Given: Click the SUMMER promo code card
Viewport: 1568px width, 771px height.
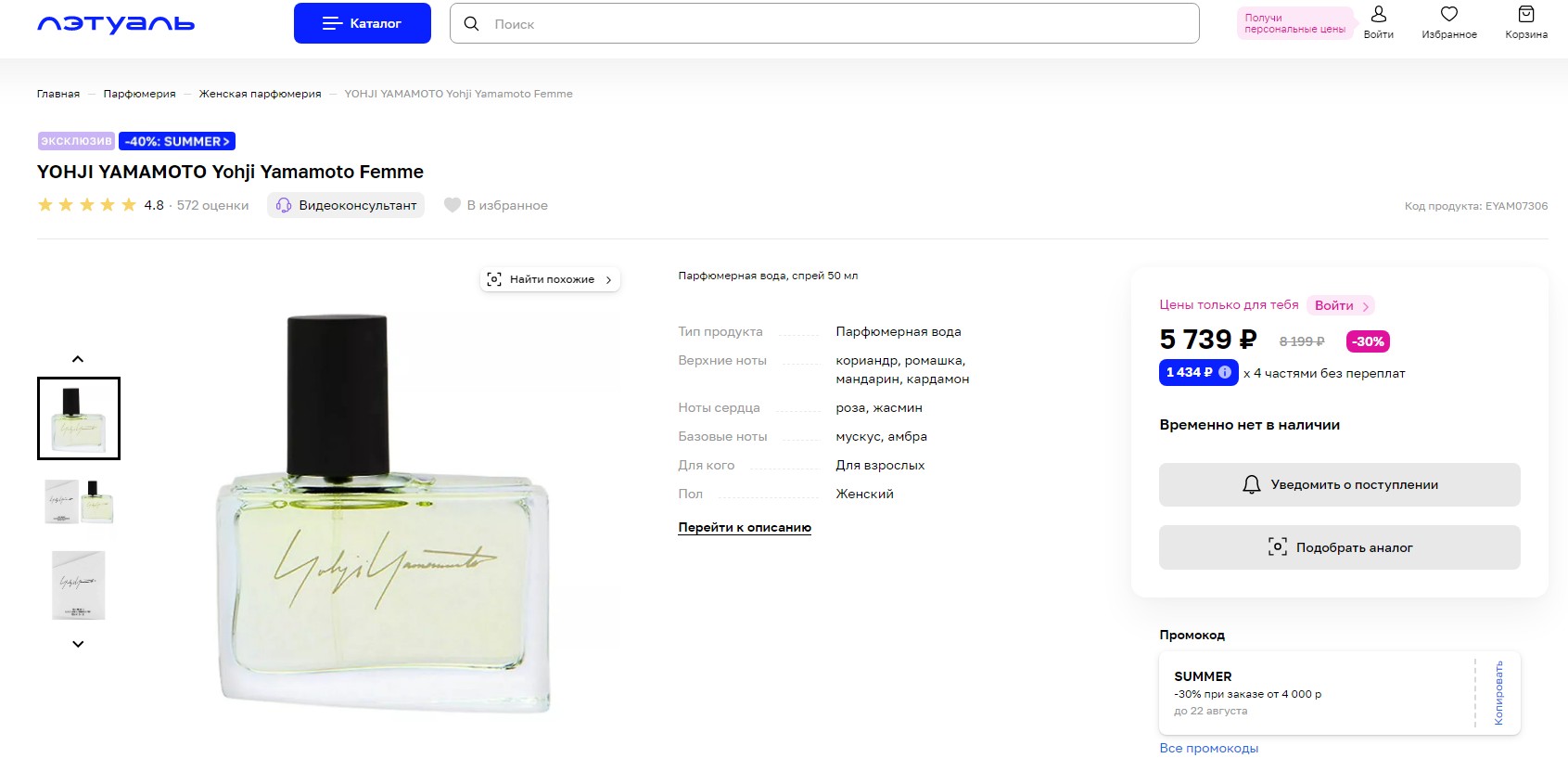Looking at the screenshot, I should [1340, 693].
